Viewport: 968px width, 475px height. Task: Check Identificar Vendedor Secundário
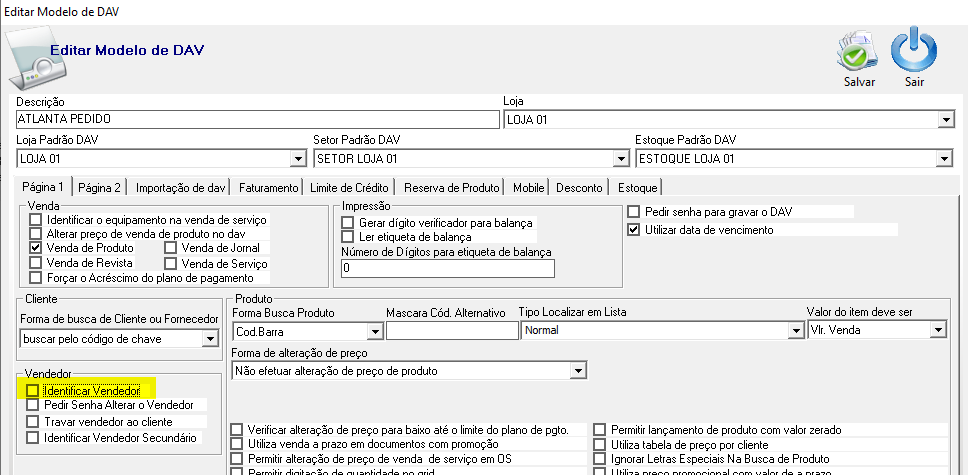32,438
